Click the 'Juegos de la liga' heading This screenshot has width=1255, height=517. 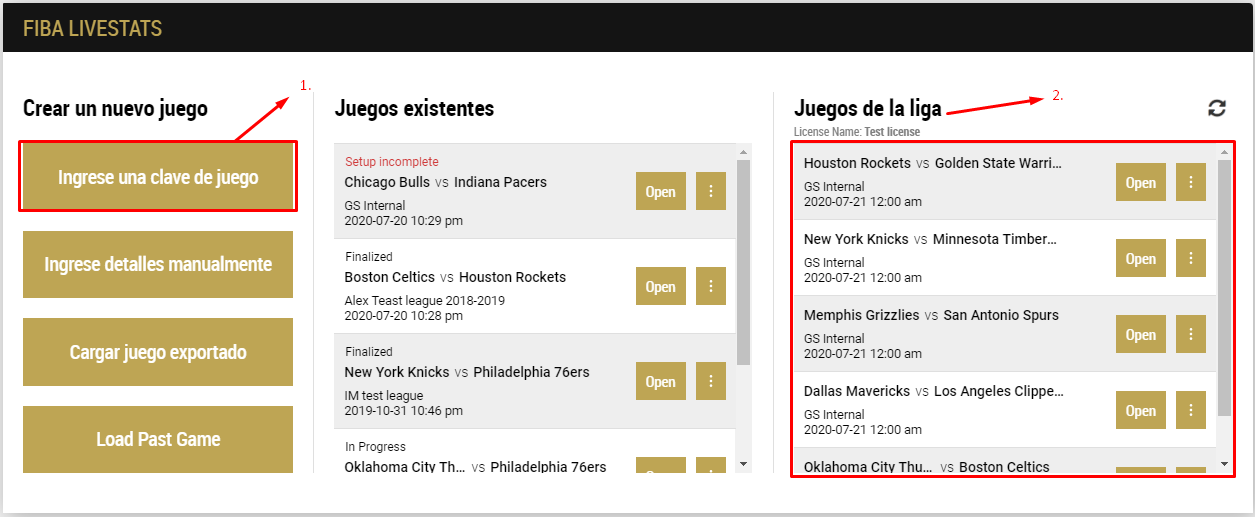[x=868, y=108]
